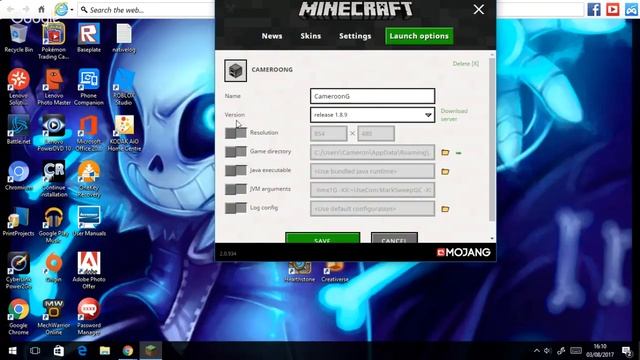Switch to the Skins tab
This screenshot has width=640, height=360.
click(311, 36)
